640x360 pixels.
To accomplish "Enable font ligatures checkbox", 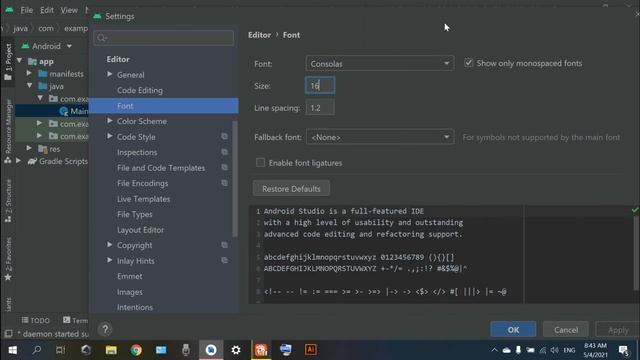I will point(260,162).
